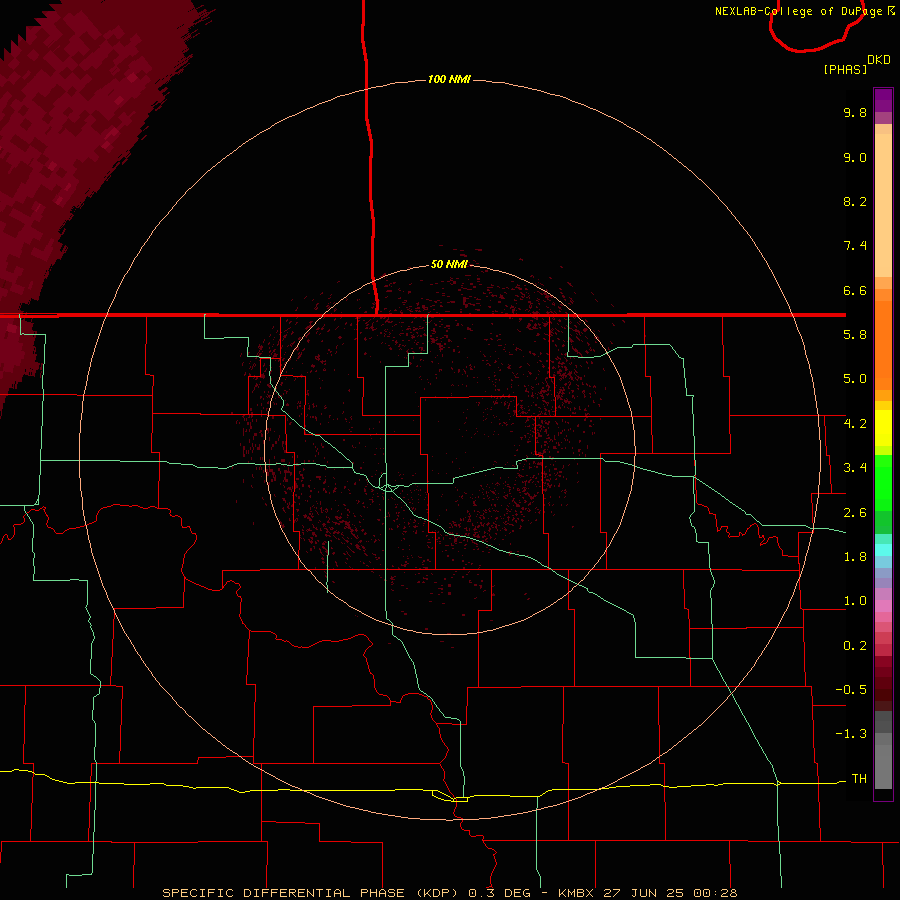This screenshot has height=900, width=900.
Task: Click the 1.0 legend value
Action: pyautogui.click(x=855, y=601)
